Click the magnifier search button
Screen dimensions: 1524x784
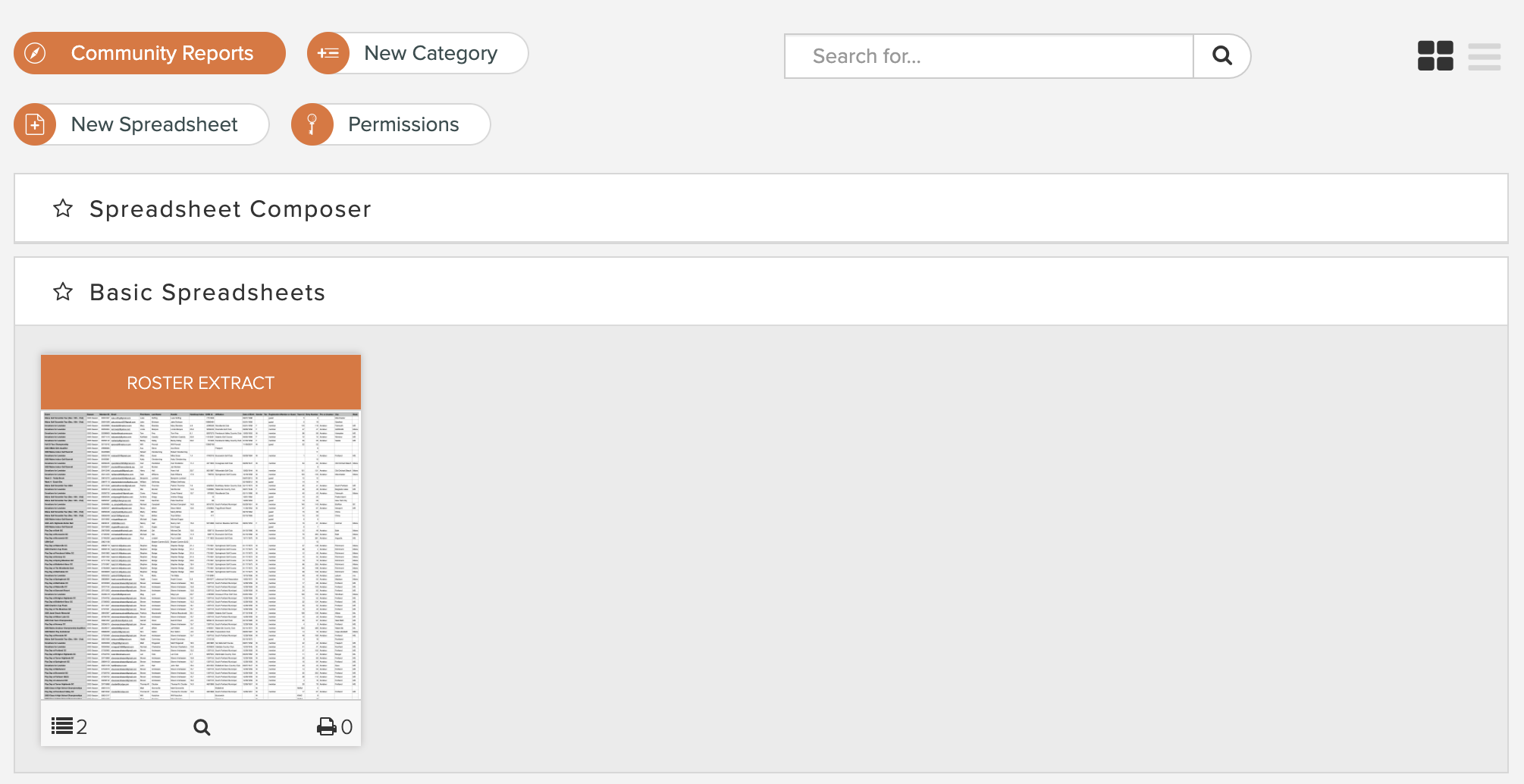[x=1221, y=55]
